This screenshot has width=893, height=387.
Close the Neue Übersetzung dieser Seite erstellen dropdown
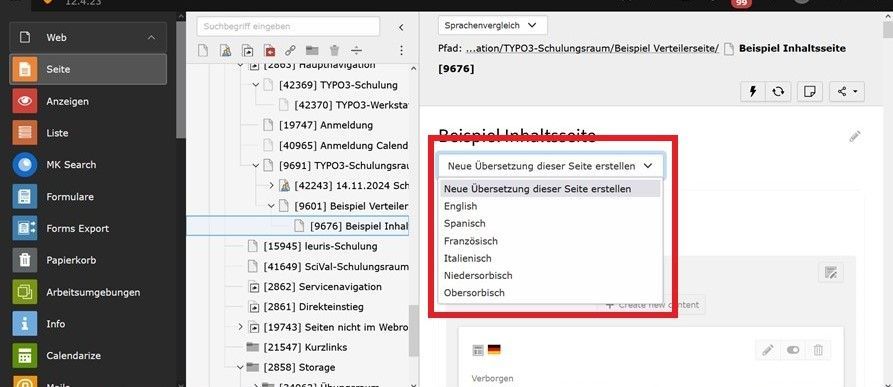point(550,166)
